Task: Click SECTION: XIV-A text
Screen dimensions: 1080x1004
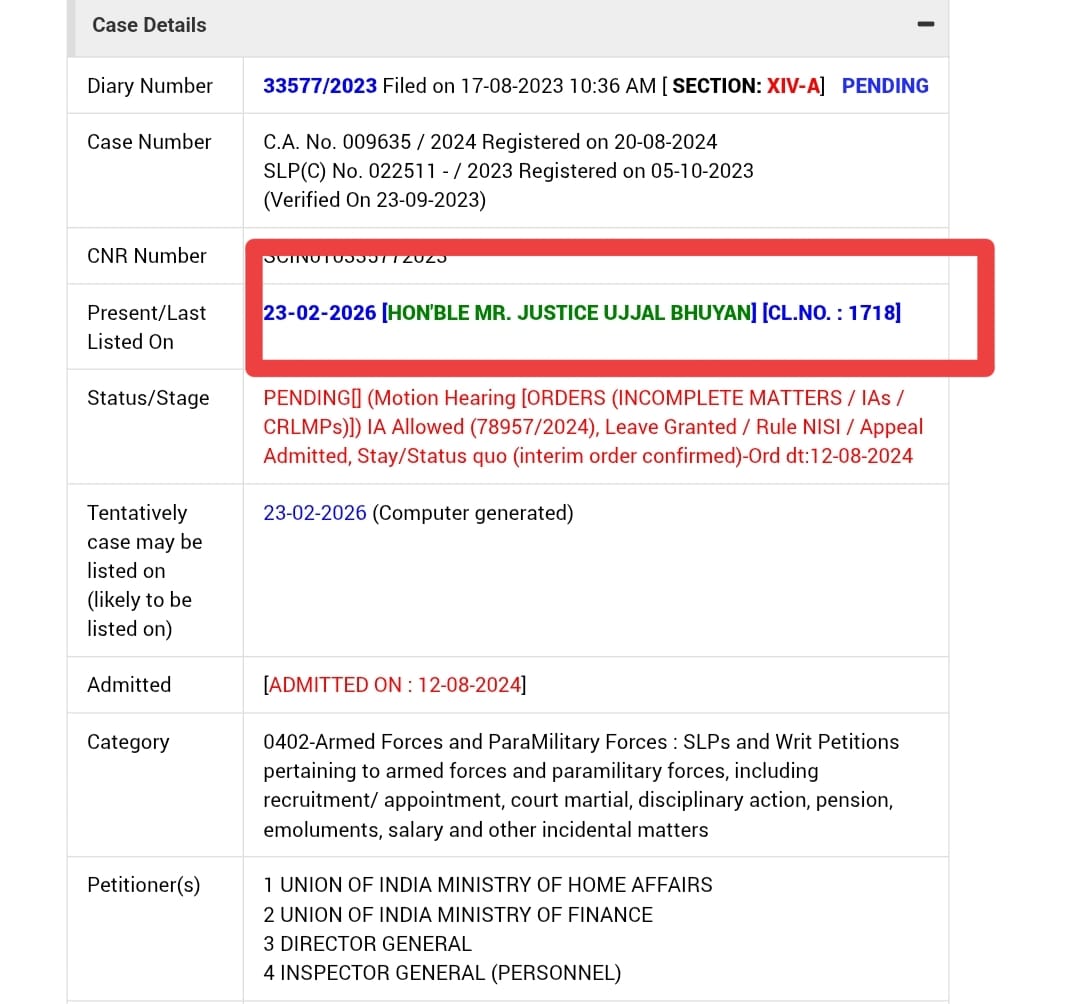Action: (746, 85)
